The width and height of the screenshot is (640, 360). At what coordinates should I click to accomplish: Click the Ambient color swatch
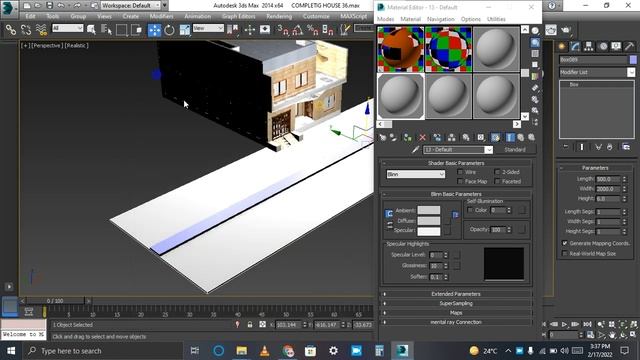(429, 210)
